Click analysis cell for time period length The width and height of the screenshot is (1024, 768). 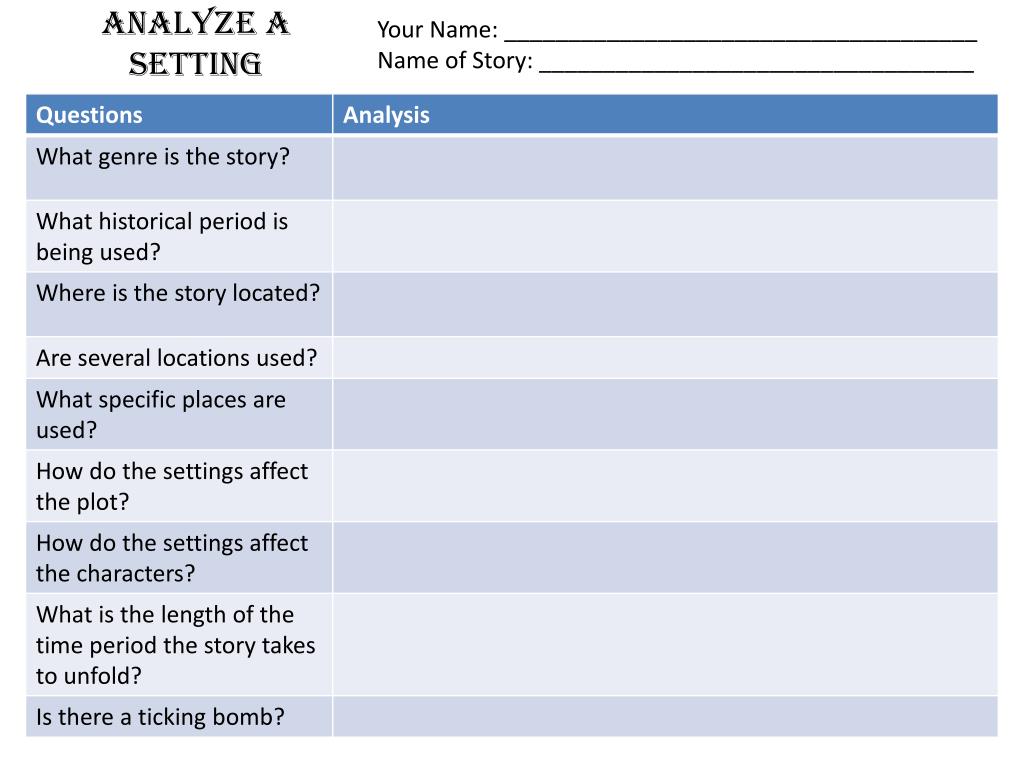[665, 645]
